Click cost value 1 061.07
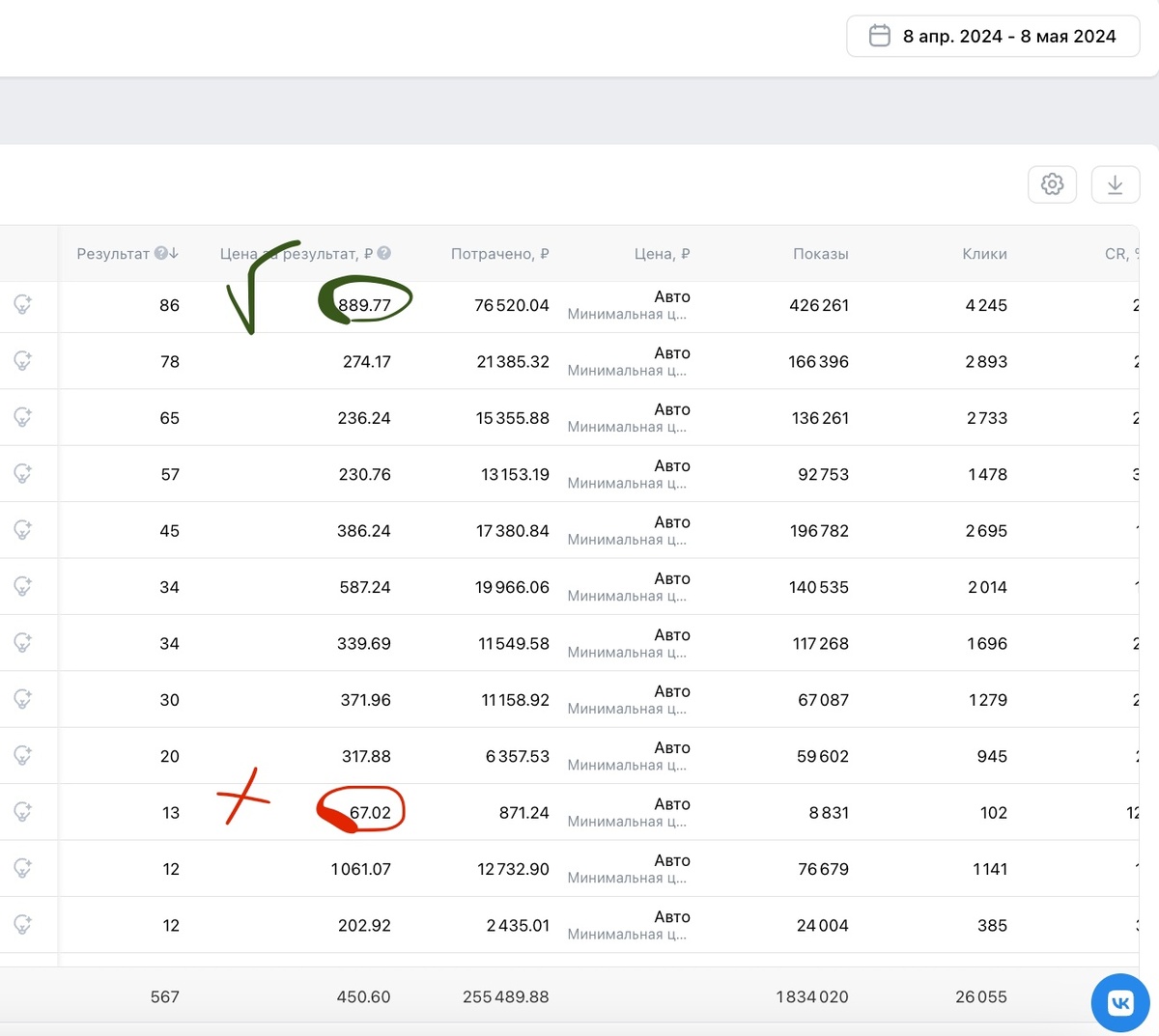Screen dimensions: 1159x1036 point(361,869)
